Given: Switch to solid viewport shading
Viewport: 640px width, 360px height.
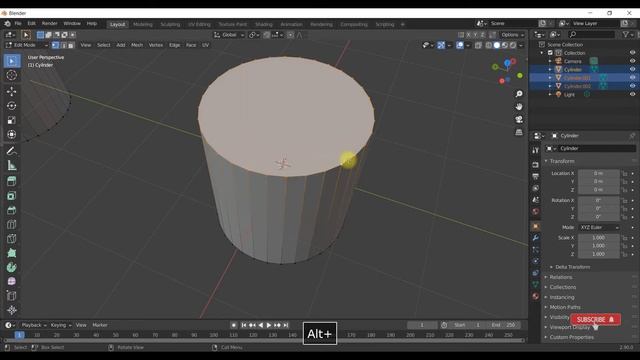Looking at the screenshot, I should point(497,45).
